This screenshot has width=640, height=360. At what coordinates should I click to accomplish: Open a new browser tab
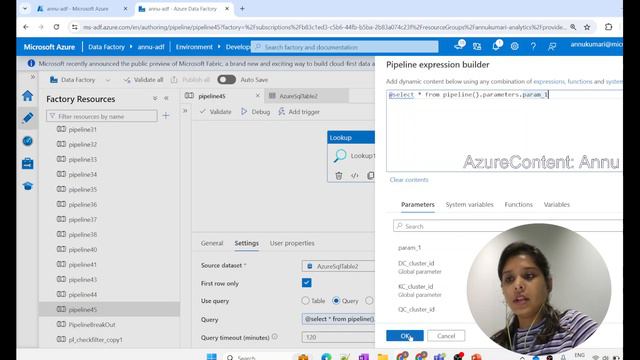(x=242, y=9)
